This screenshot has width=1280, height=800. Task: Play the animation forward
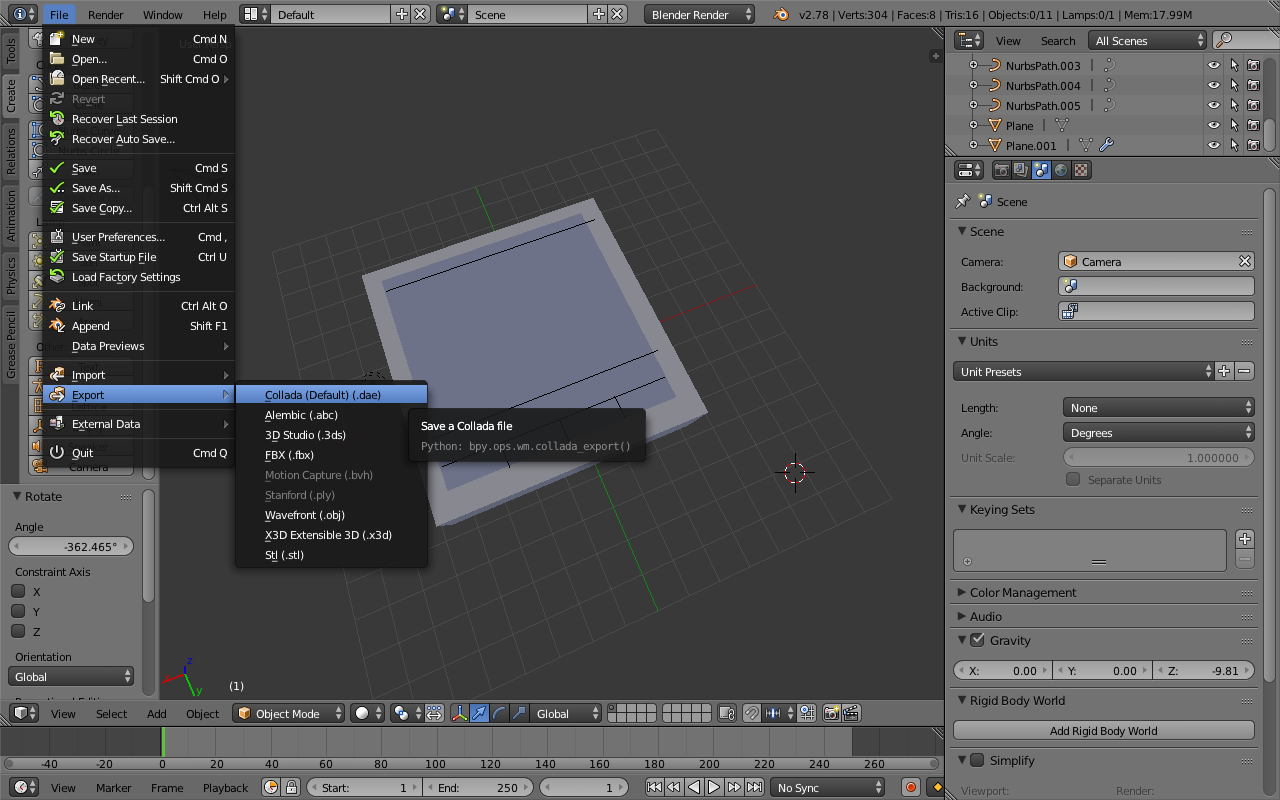tap(714, 787)
